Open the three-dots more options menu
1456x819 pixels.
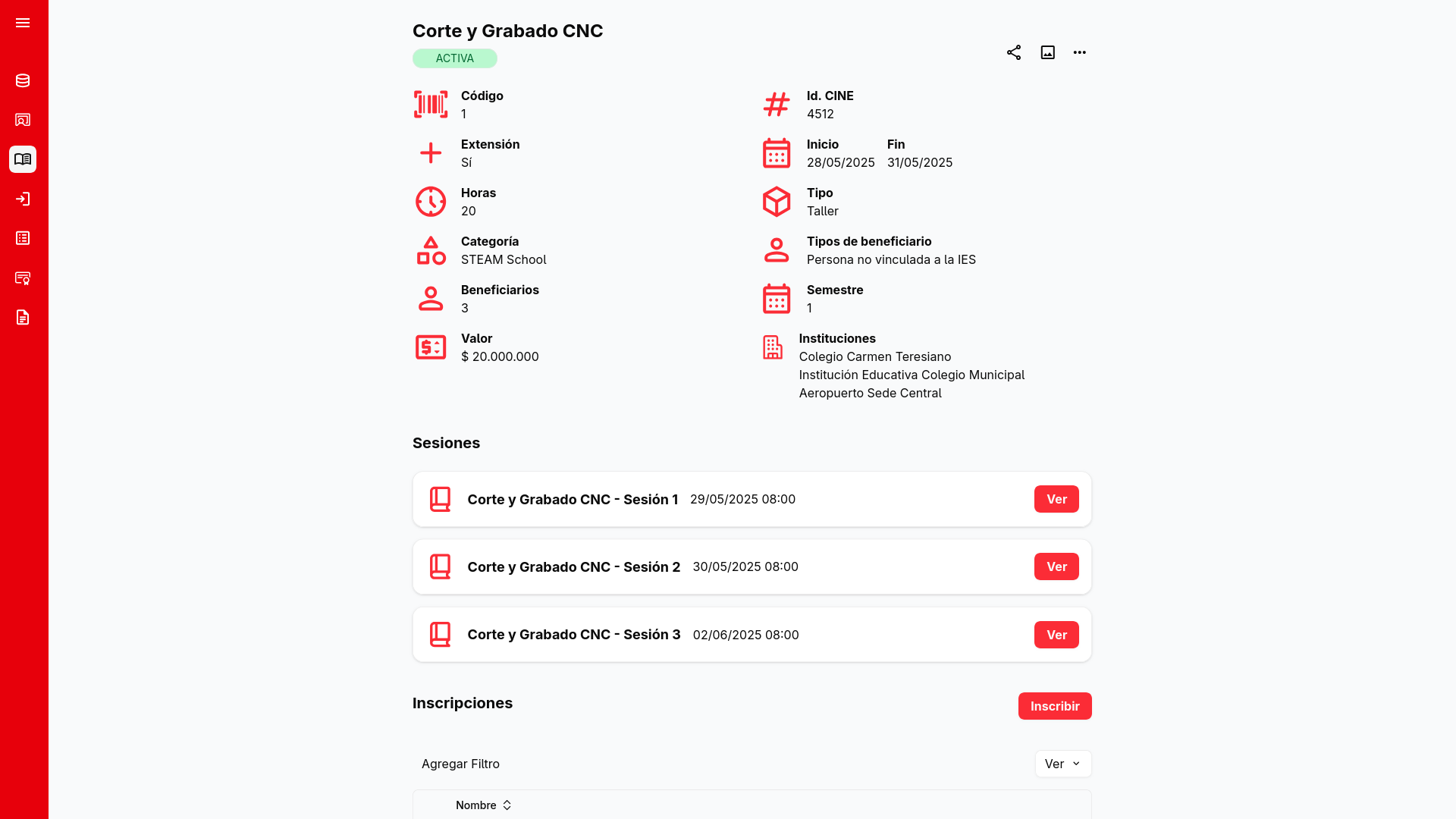coord(1080,52)
